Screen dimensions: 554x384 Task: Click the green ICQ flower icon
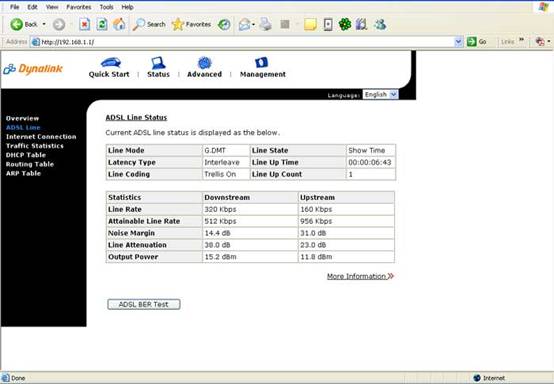click(x=344, y=24)
